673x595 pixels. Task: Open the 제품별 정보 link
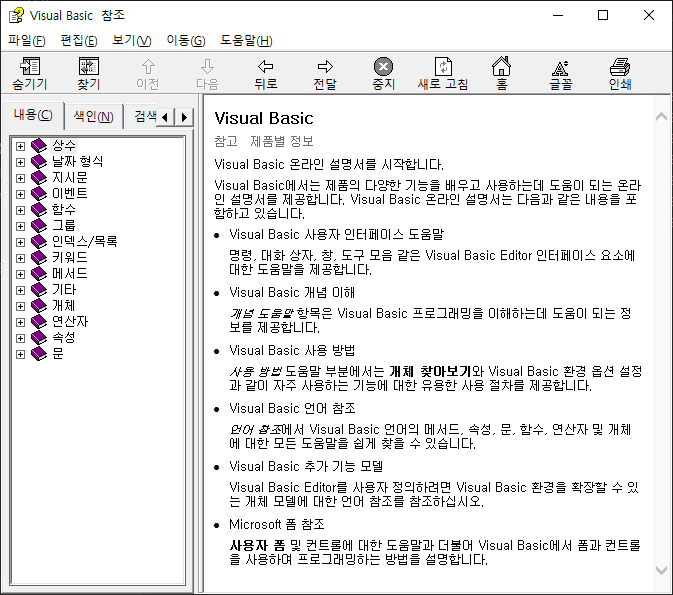282,141
